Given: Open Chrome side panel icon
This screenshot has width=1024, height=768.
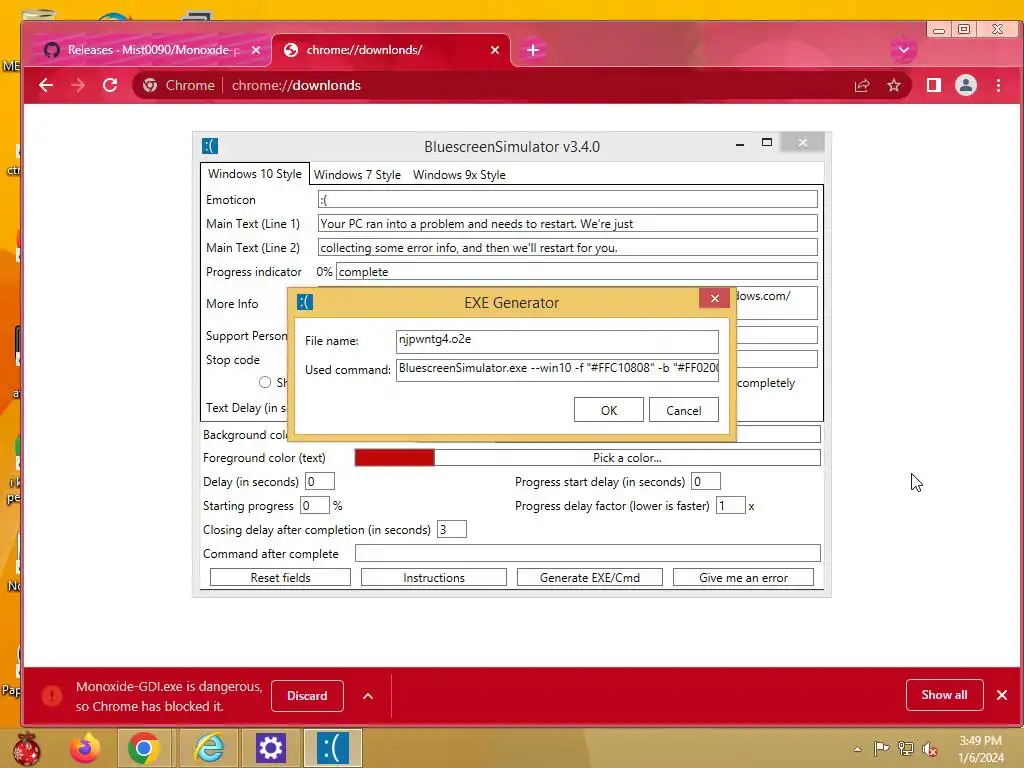Looking at the screenshot, I should (934, 86).
